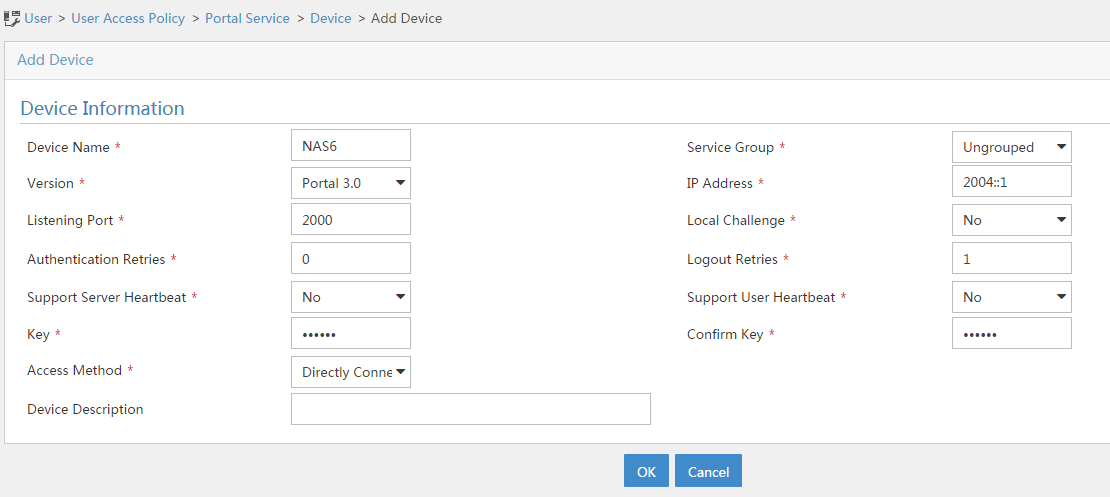This screenshot has height=497, width=1110.
Task: Open the Version dropdown
Action: [351, 183]
